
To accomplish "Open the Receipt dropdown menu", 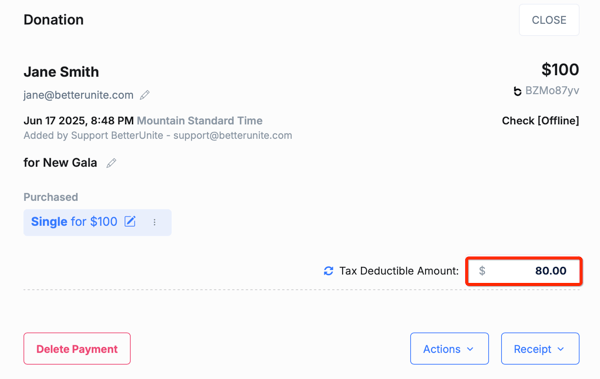I will pyautogui.click(x=540, y=348).
